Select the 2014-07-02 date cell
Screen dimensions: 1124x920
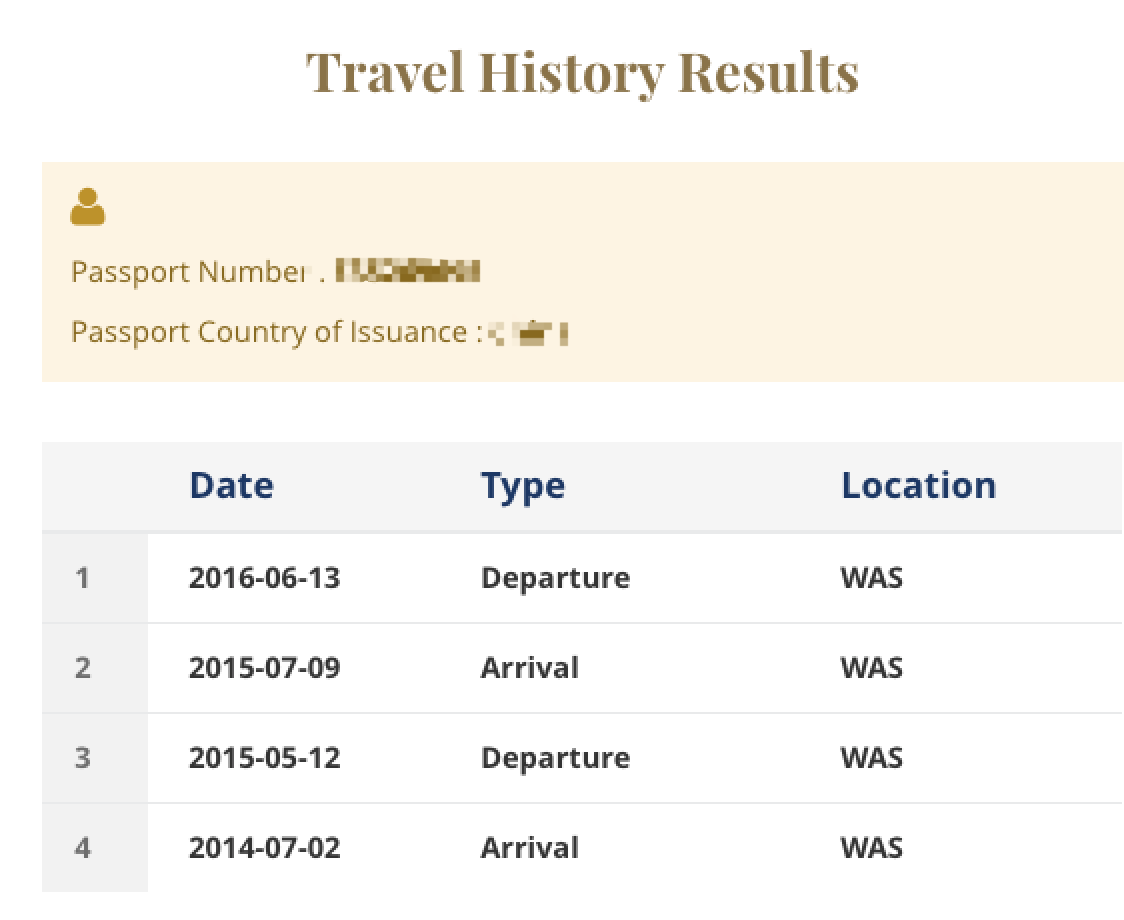click(264, 848)
